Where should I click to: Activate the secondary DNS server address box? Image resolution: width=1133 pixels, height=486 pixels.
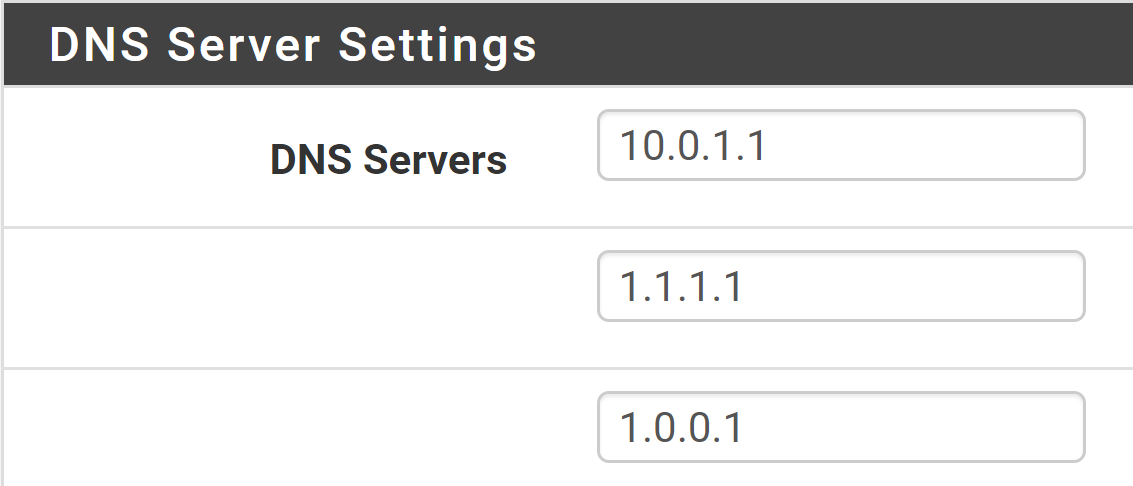[841, 286]
